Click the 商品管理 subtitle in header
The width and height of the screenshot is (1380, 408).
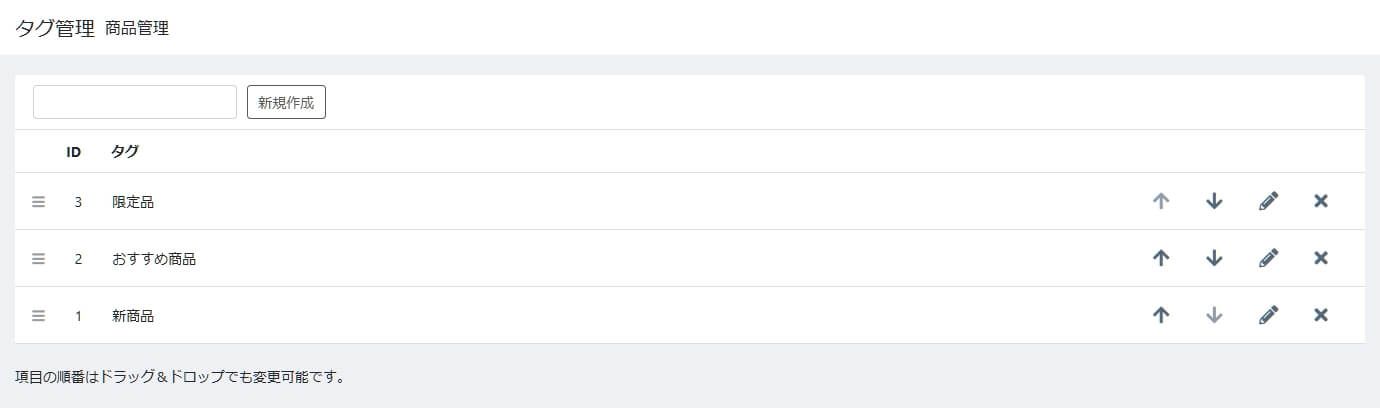pos(137,29)
